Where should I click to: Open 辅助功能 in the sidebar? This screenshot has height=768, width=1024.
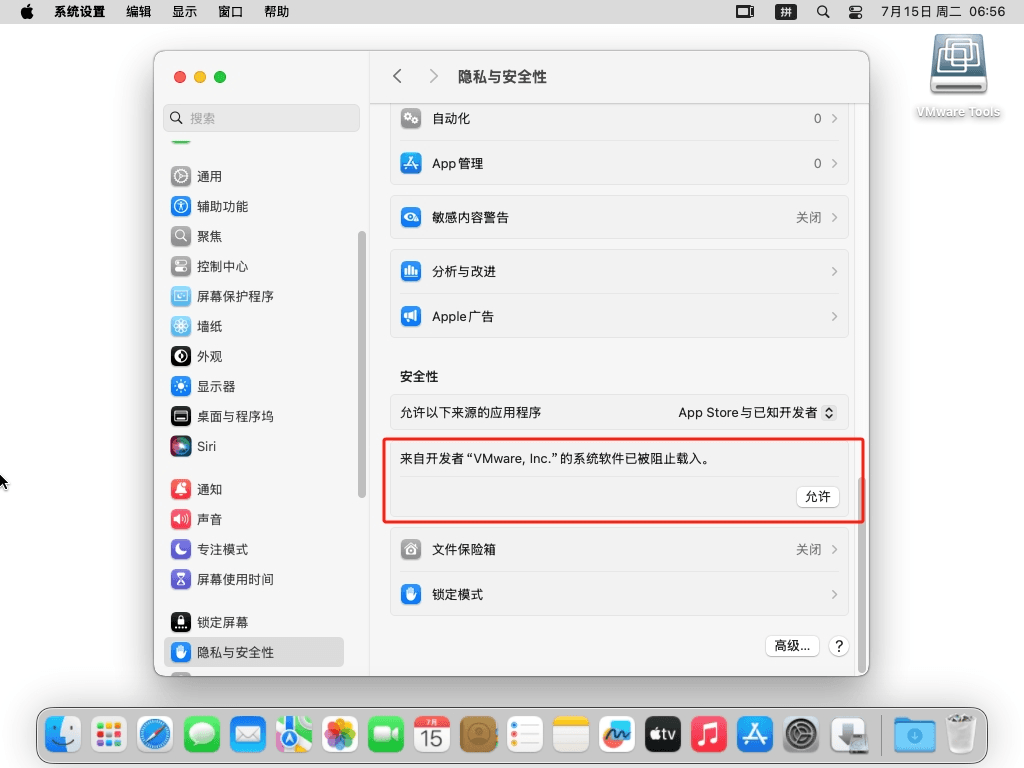pos(253,206)
